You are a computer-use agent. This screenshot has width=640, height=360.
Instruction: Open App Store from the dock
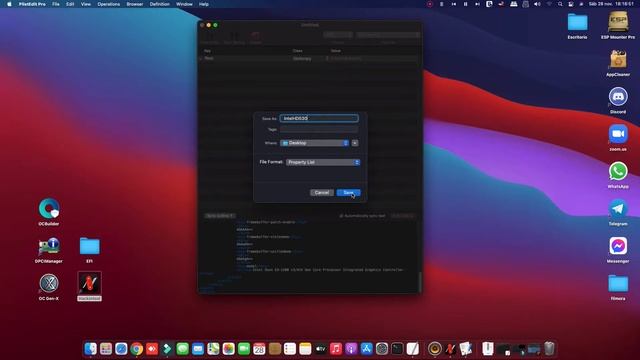[x=367, y=349]
